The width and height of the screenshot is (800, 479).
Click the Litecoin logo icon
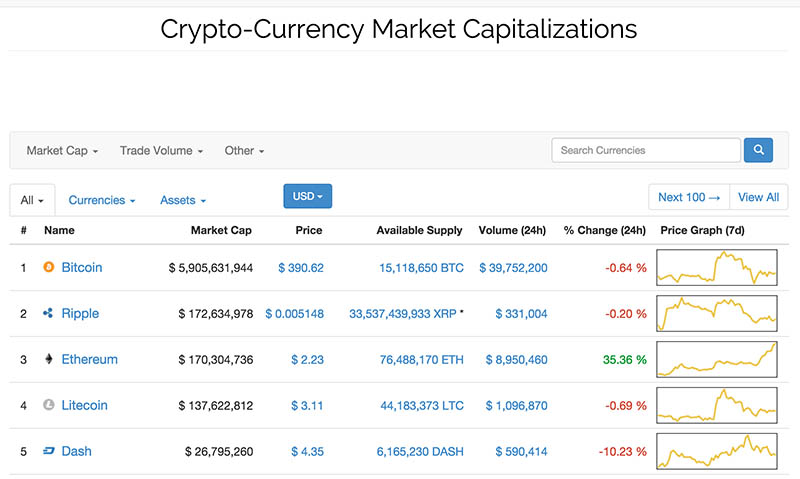(48, 405)
